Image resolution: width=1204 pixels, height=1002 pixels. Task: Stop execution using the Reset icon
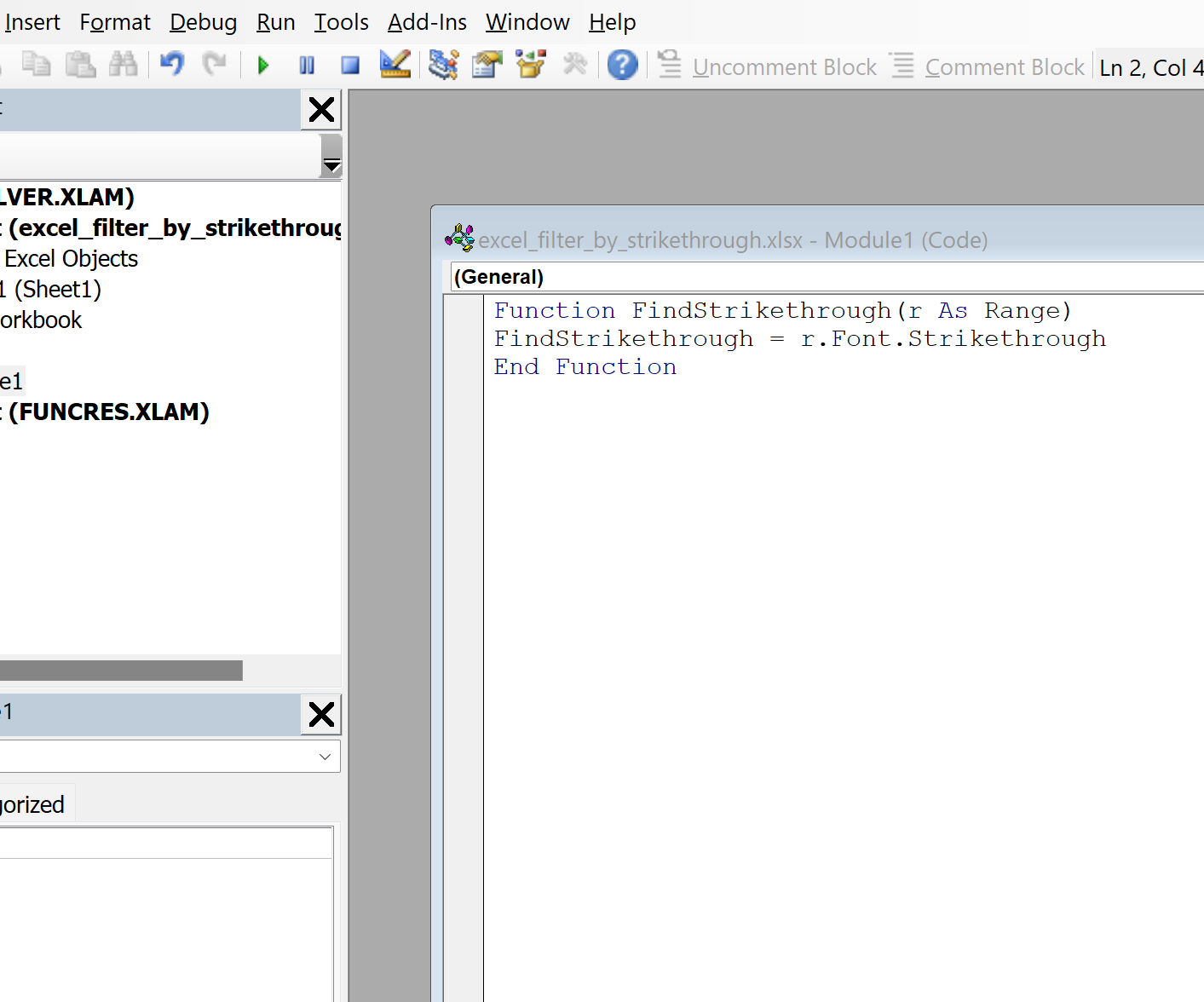[x=349, y=66]
